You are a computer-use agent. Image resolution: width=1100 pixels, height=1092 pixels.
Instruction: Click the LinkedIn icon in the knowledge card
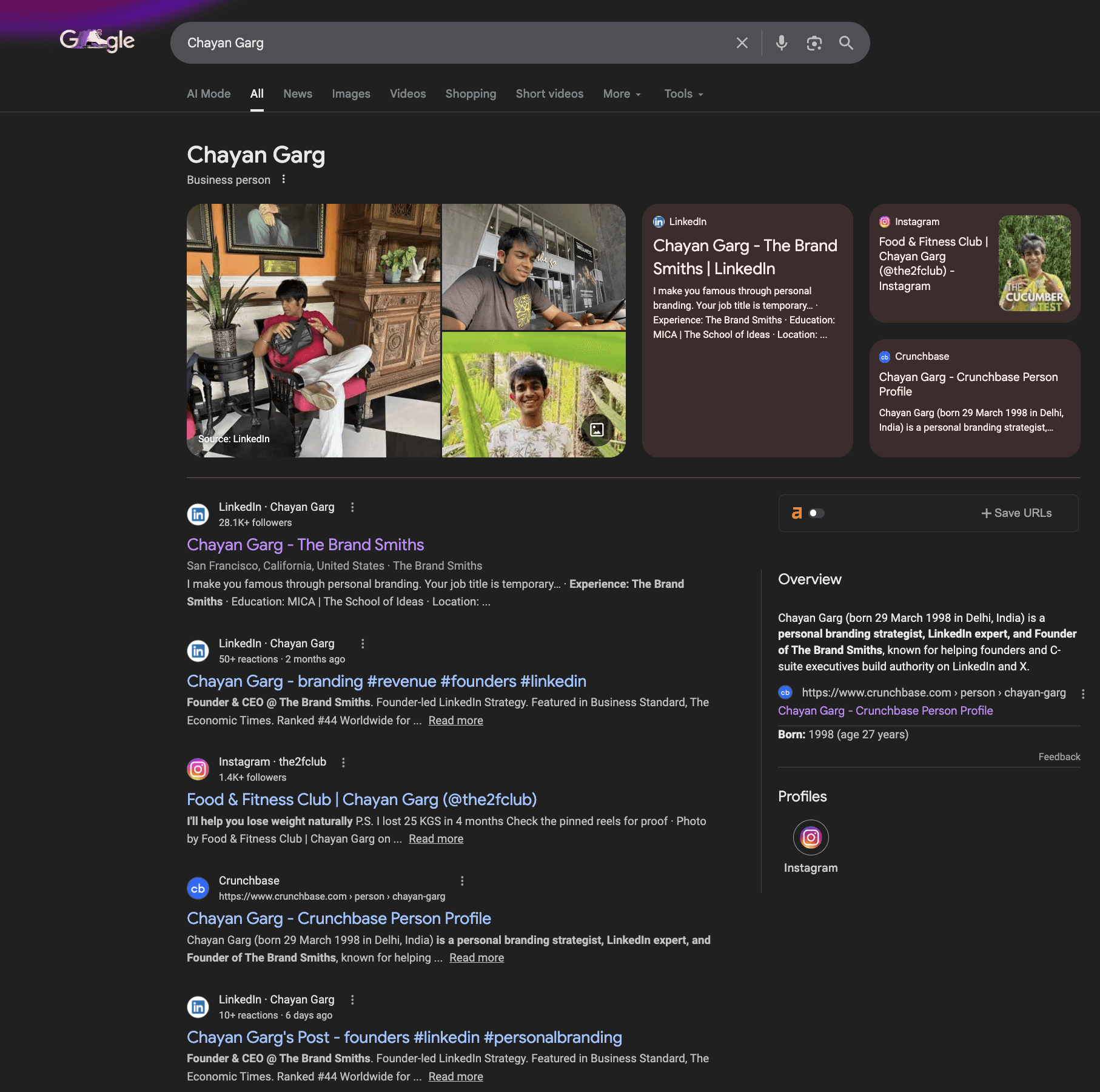tap(659, 222)
